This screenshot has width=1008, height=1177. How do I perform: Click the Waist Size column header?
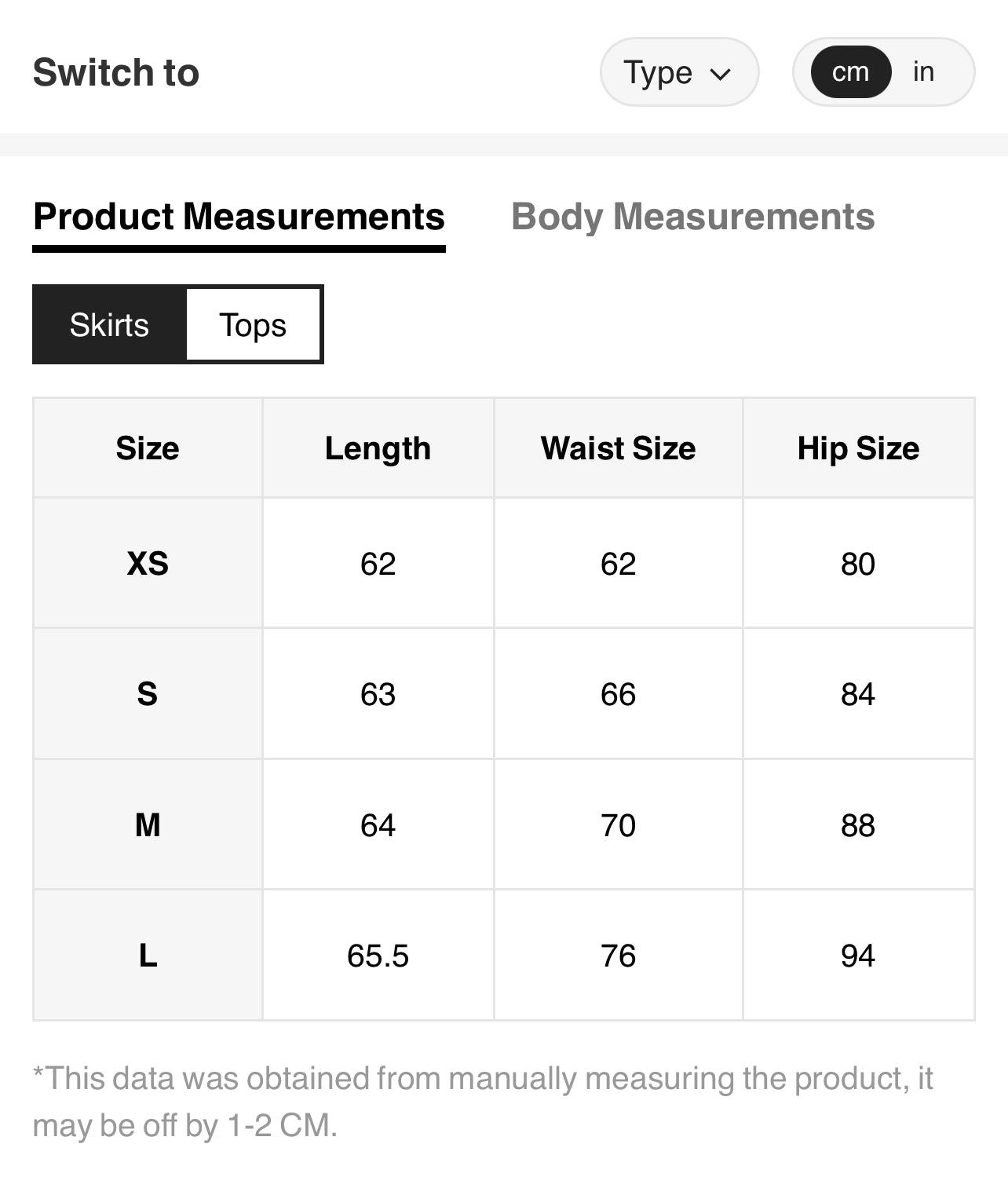coord(618,448)
